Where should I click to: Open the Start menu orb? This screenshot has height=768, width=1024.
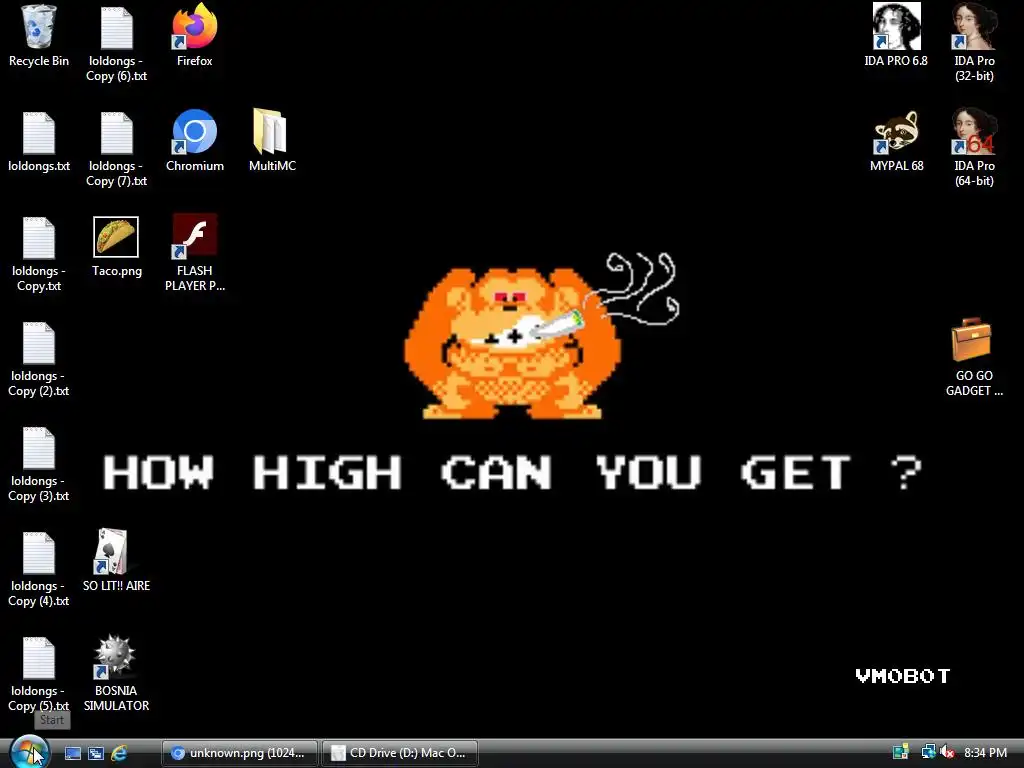point(29,752)
